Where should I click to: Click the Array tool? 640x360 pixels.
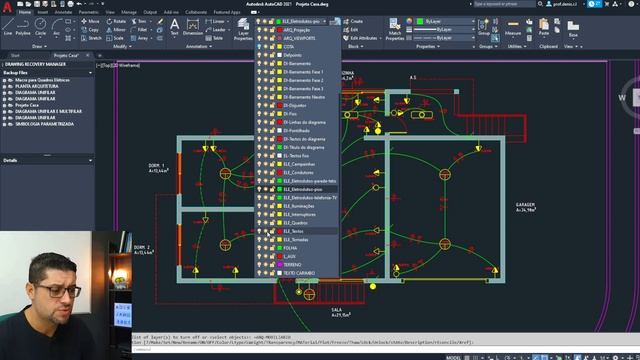tap(139, 38)
